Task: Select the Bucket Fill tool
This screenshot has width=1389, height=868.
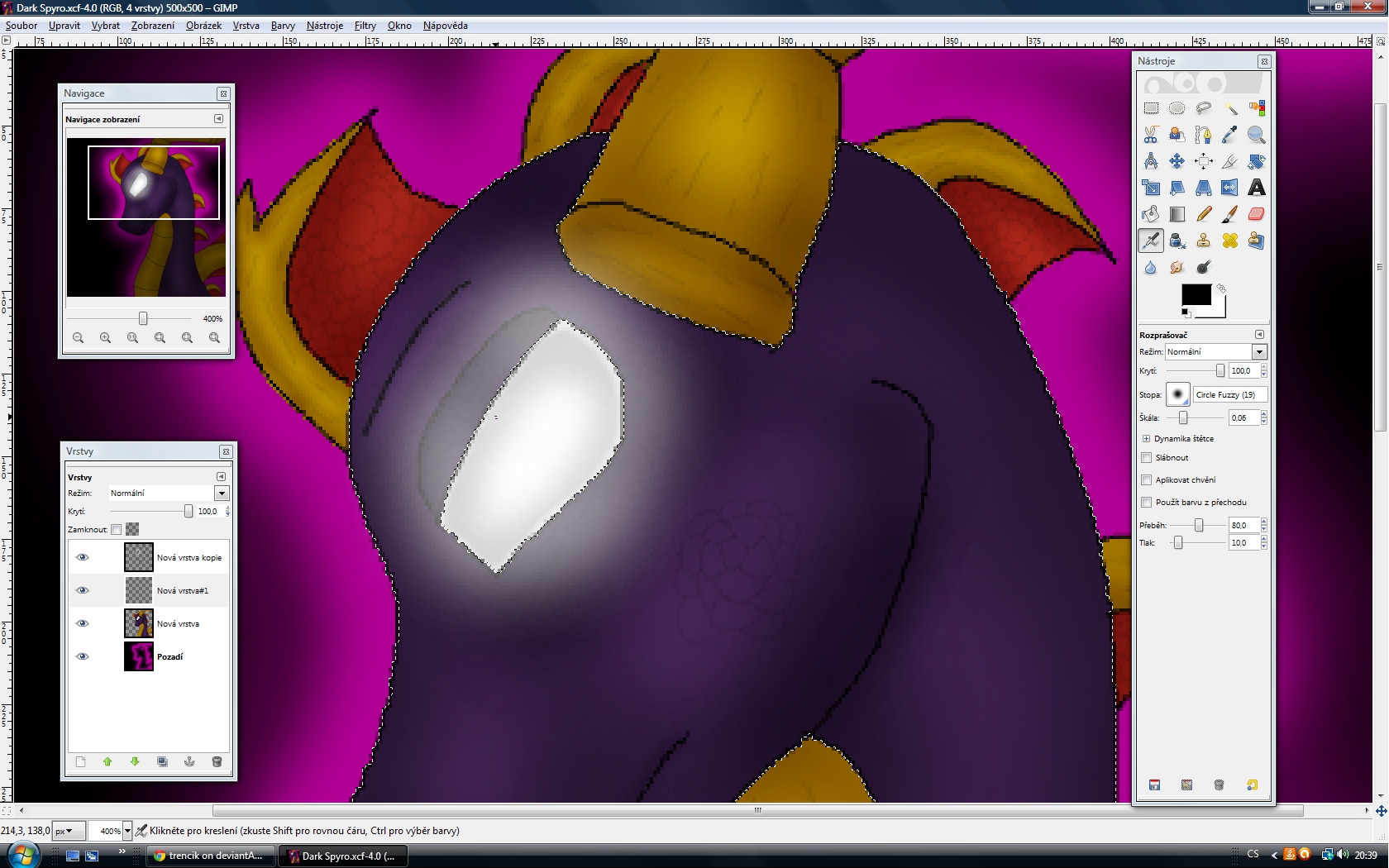Action: (1151, 214)
